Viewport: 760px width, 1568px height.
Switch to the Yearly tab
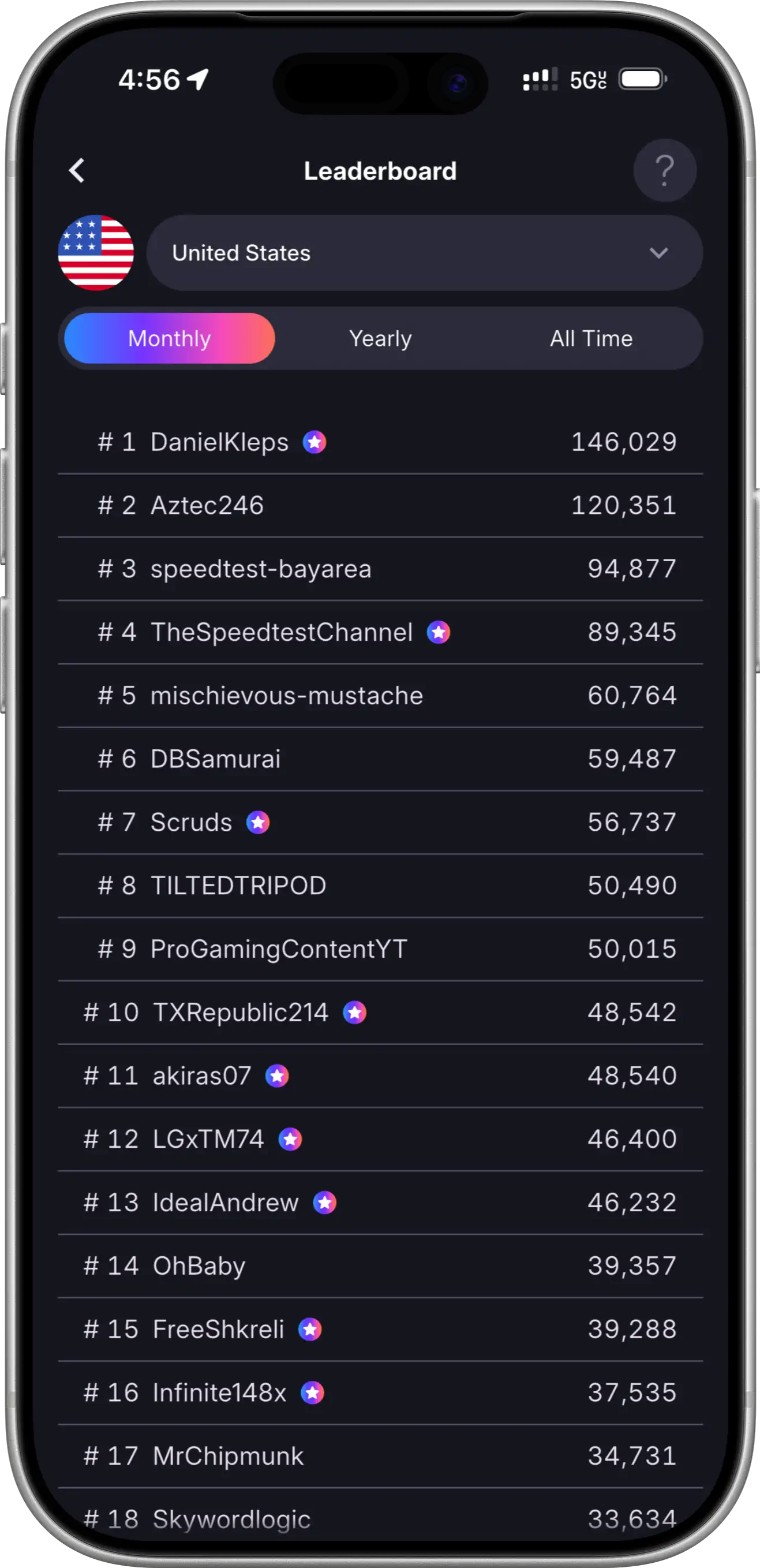[380, 338]
